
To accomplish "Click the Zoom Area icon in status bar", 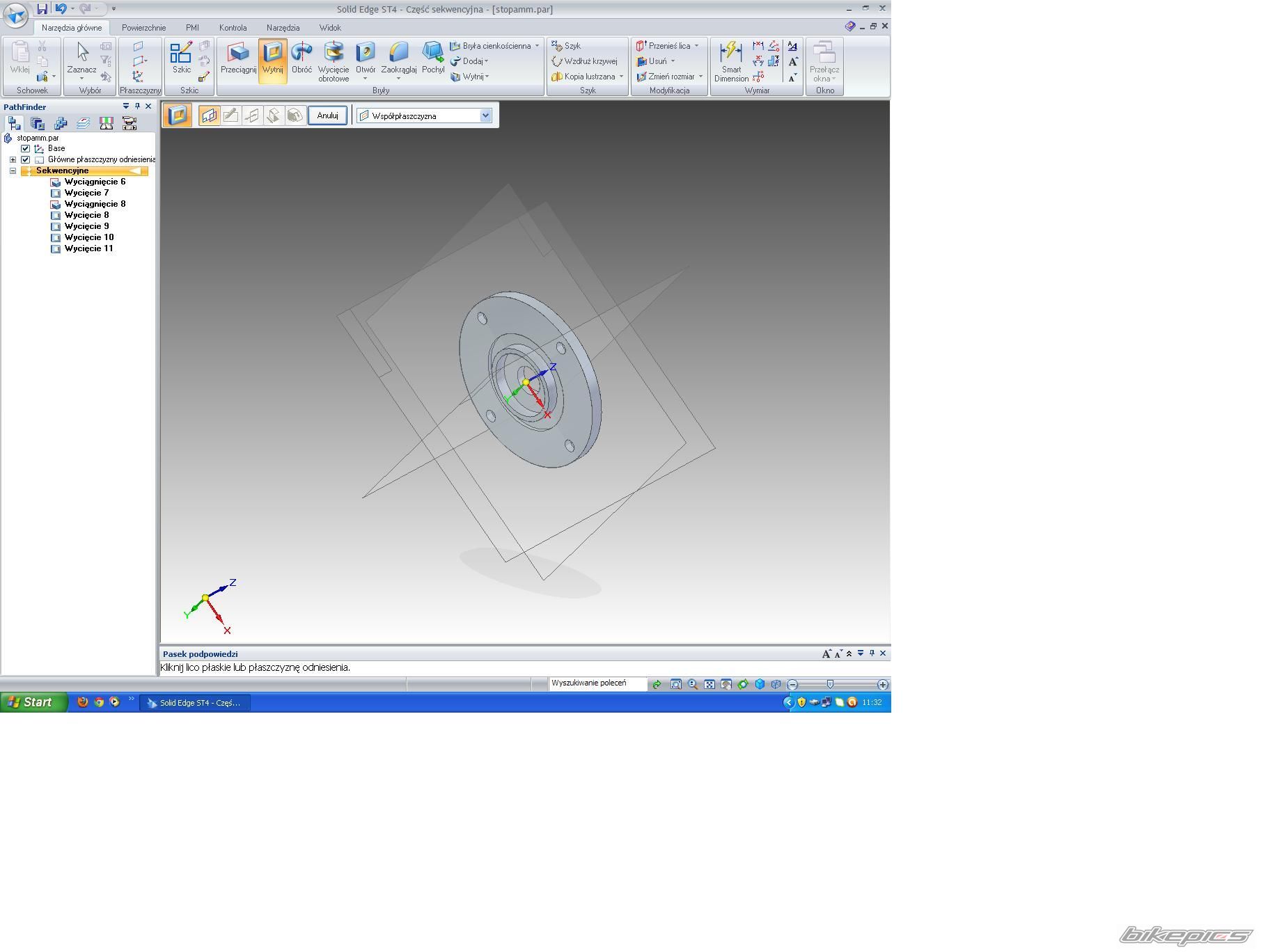I will 675,685.
